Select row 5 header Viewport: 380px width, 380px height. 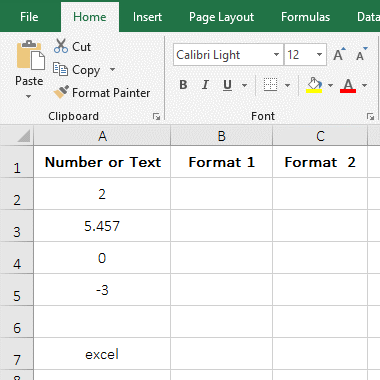[x=17, y=290]
